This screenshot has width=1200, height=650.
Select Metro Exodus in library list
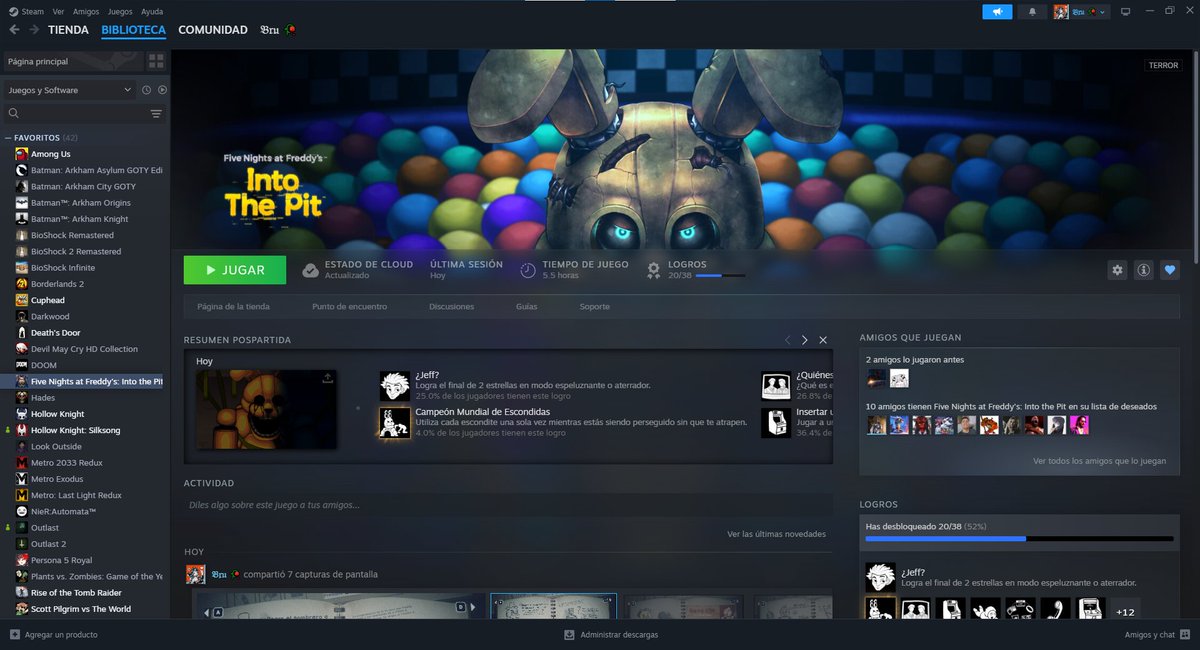pyautogui.click(x=58, y=479)
